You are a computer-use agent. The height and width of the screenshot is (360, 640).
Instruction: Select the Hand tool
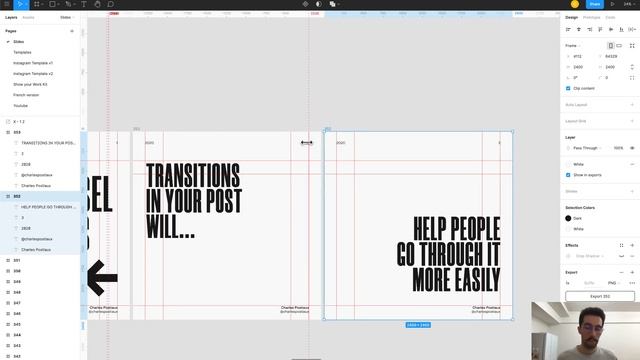click(x=97, y=4)
